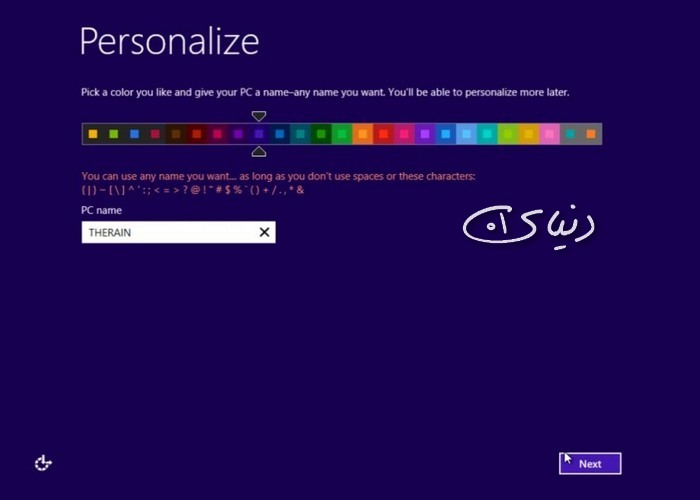The height and width of the screenshot is (500, 700).
Task: Select the yellow-on-black first color swatch
Action: coord(93,134)
